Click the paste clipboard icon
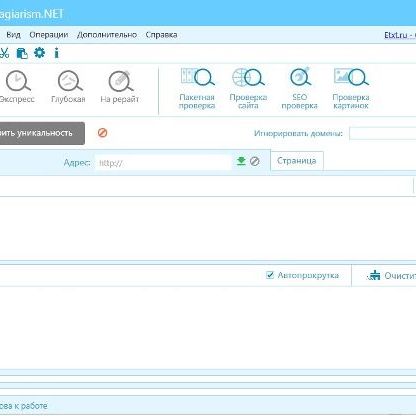Image resolution: width=416 pixels, height=416 pixels. pyautogui.click(x=22, y=53)
